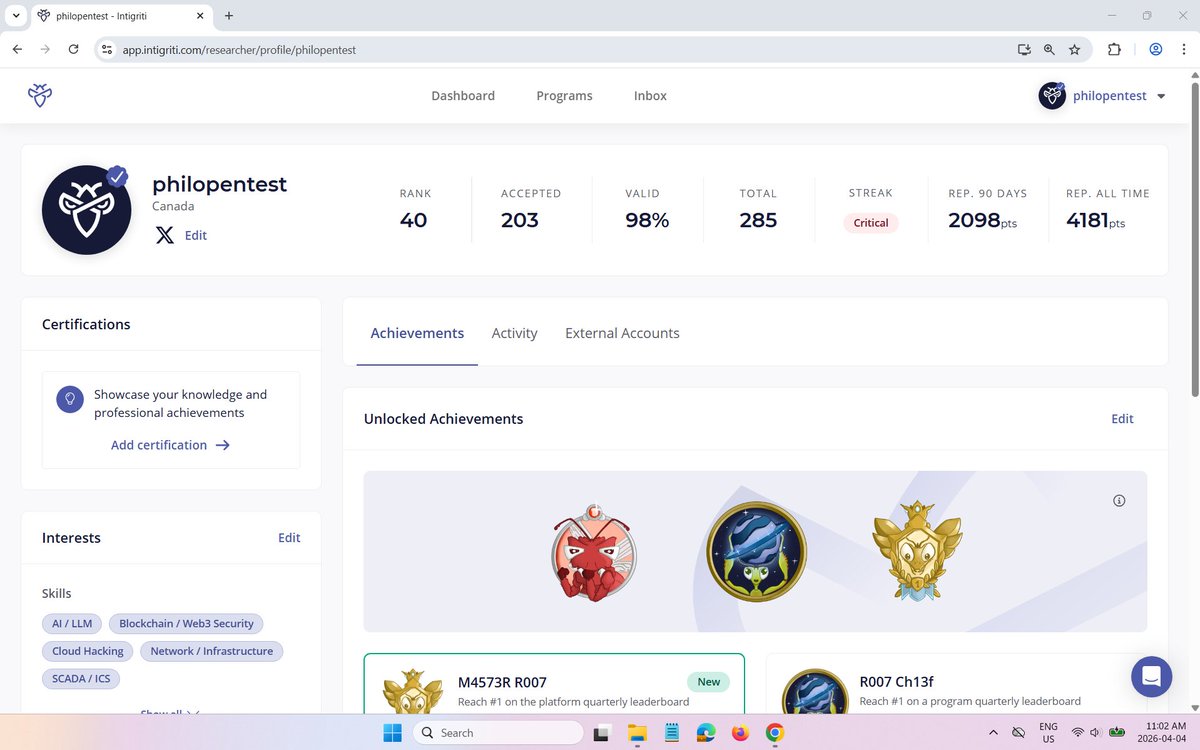Click the ENG US language indicator

pos(1048,733)
